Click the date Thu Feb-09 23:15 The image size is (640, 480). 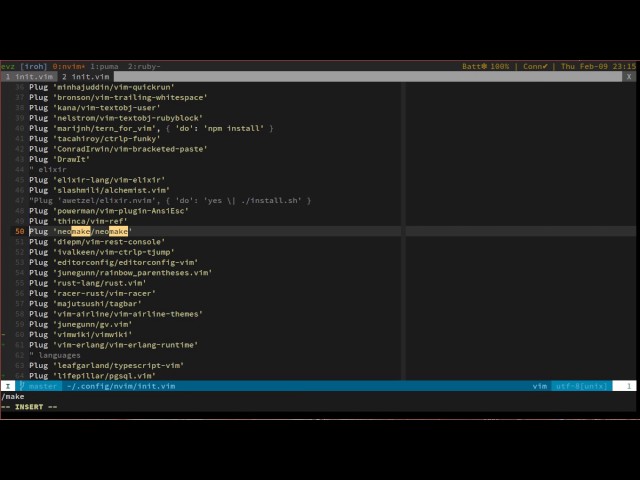click(x=598, y=66)
